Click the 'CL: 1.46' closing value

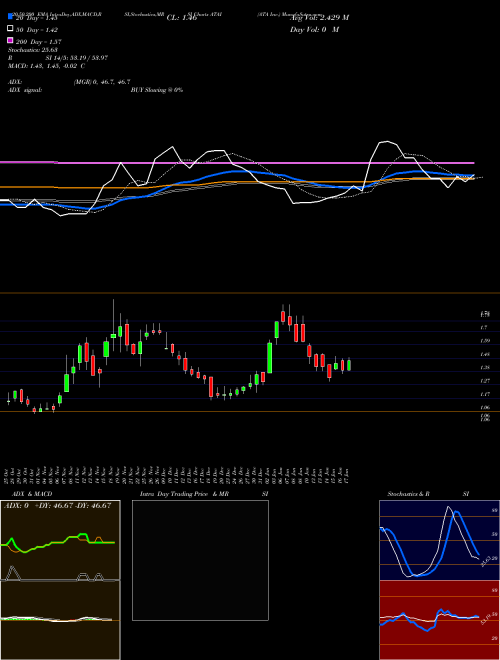[182, 18]
